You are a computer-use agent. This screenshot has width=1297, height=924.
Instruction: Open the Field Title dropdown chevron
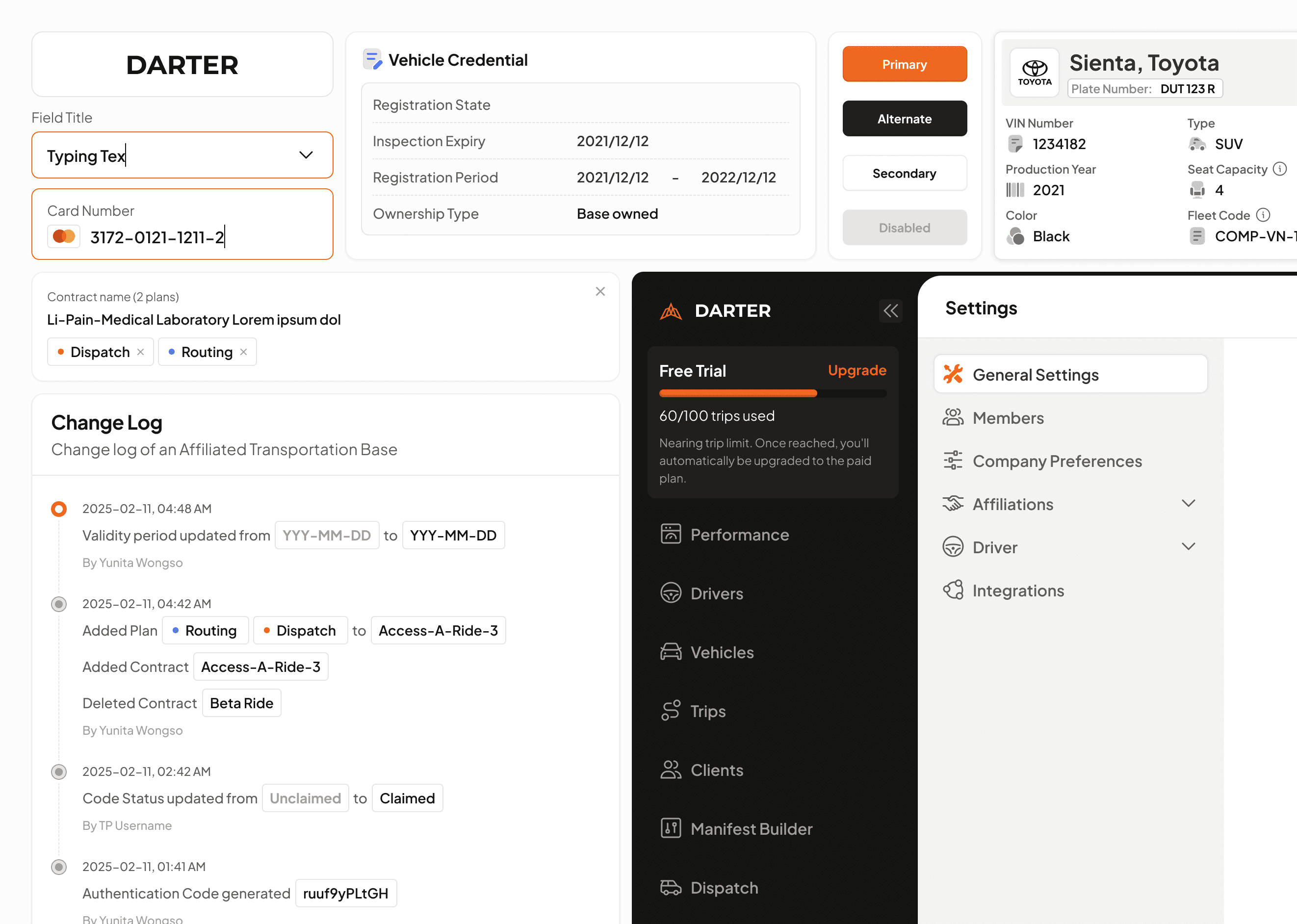pos(306,155)
